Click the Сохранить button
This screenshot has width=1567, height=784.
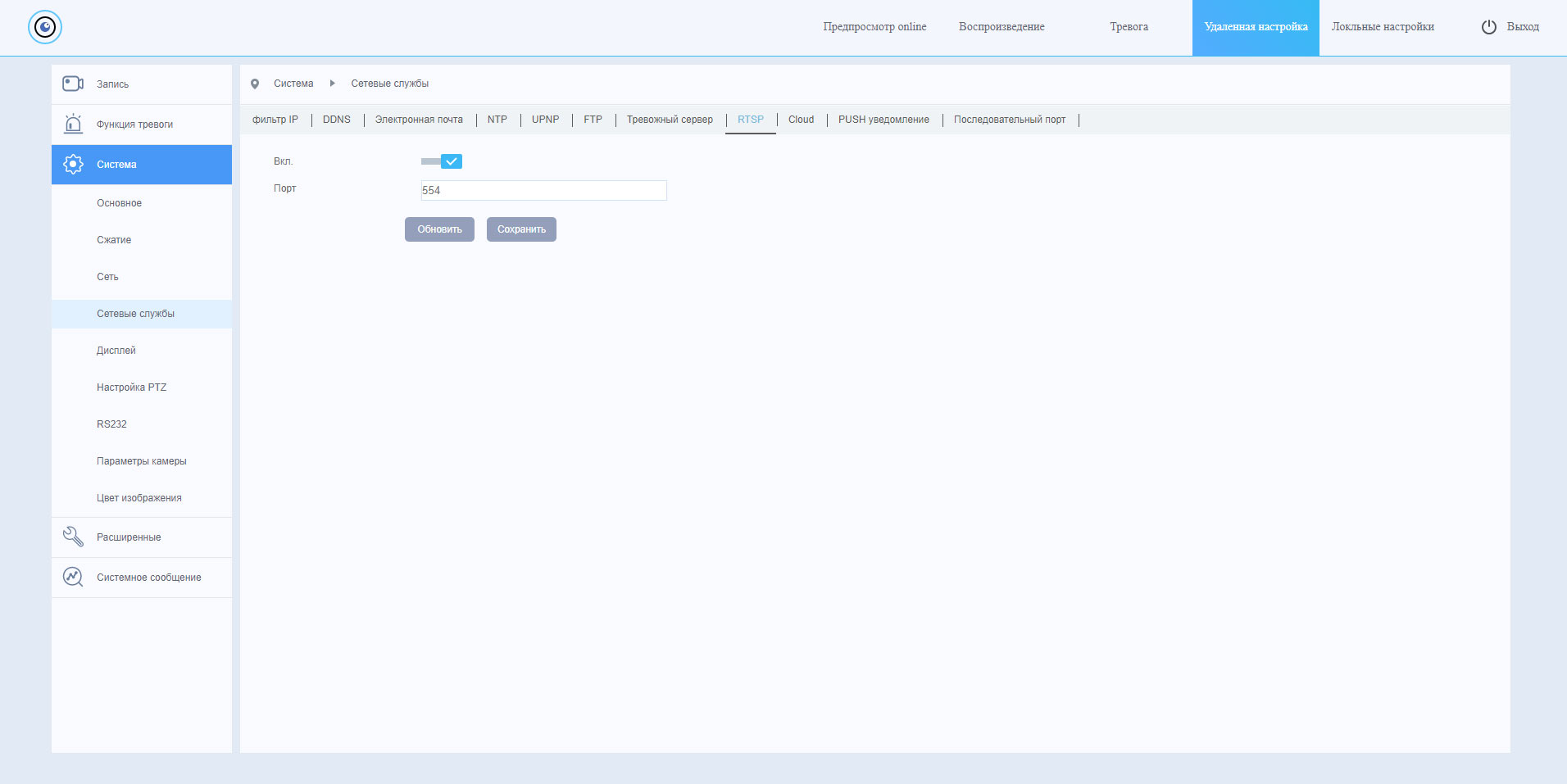(521, 229)
